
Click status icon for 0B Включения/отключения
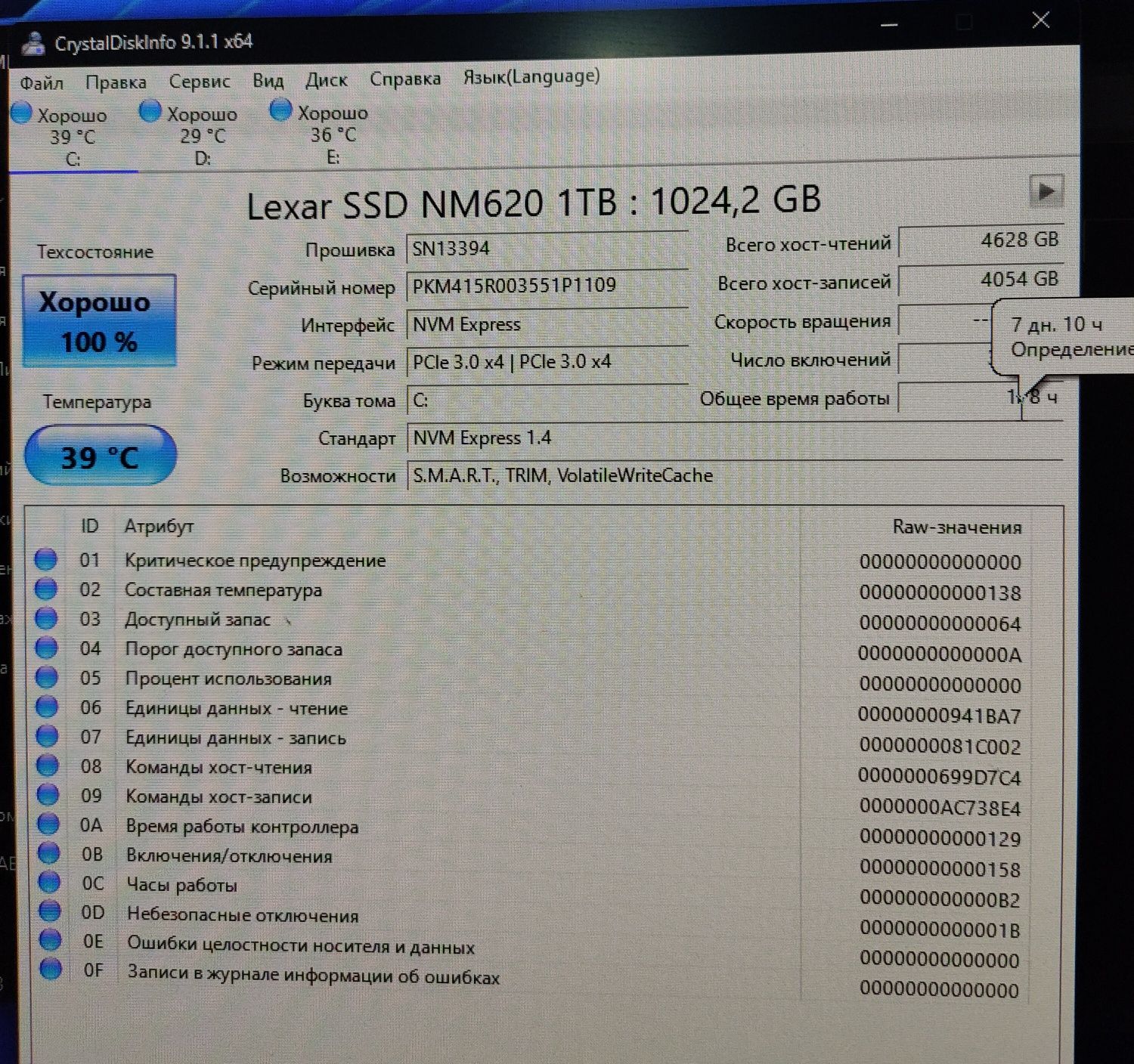coord(48,853)
